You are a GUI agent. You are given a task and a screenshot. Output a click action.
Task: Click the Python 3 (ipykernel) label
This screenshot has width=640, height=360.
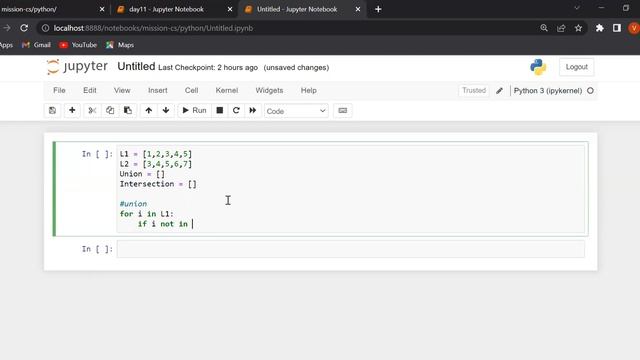548,91
